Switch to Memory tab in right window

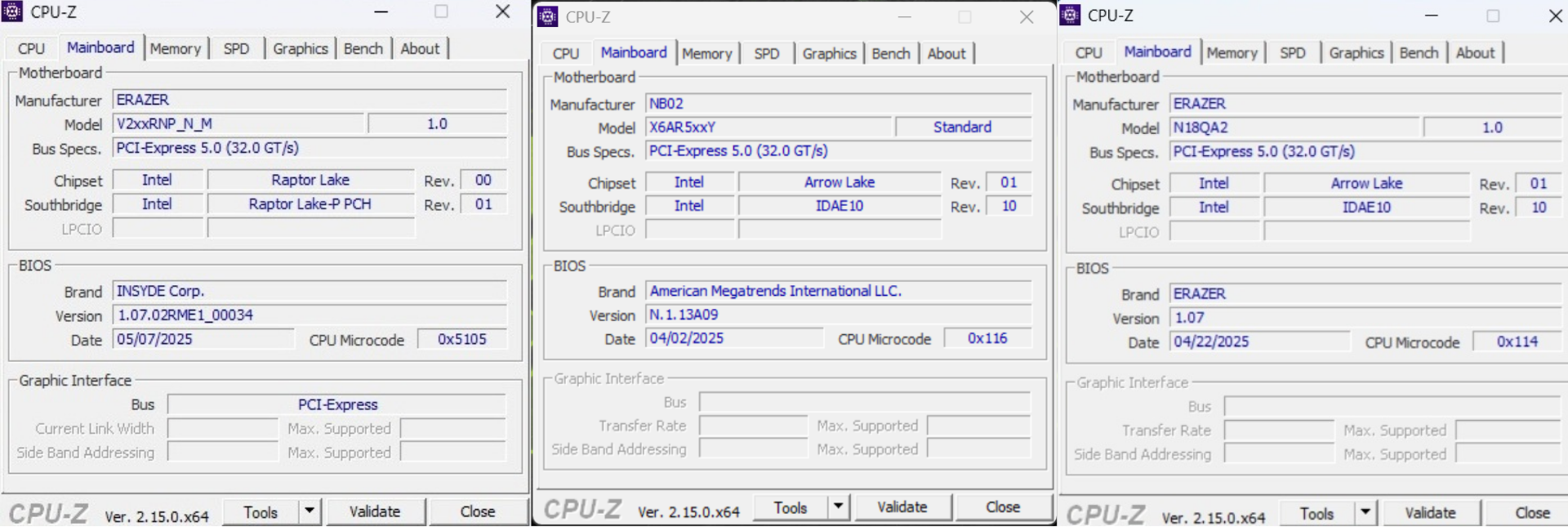click(1232, 52)
